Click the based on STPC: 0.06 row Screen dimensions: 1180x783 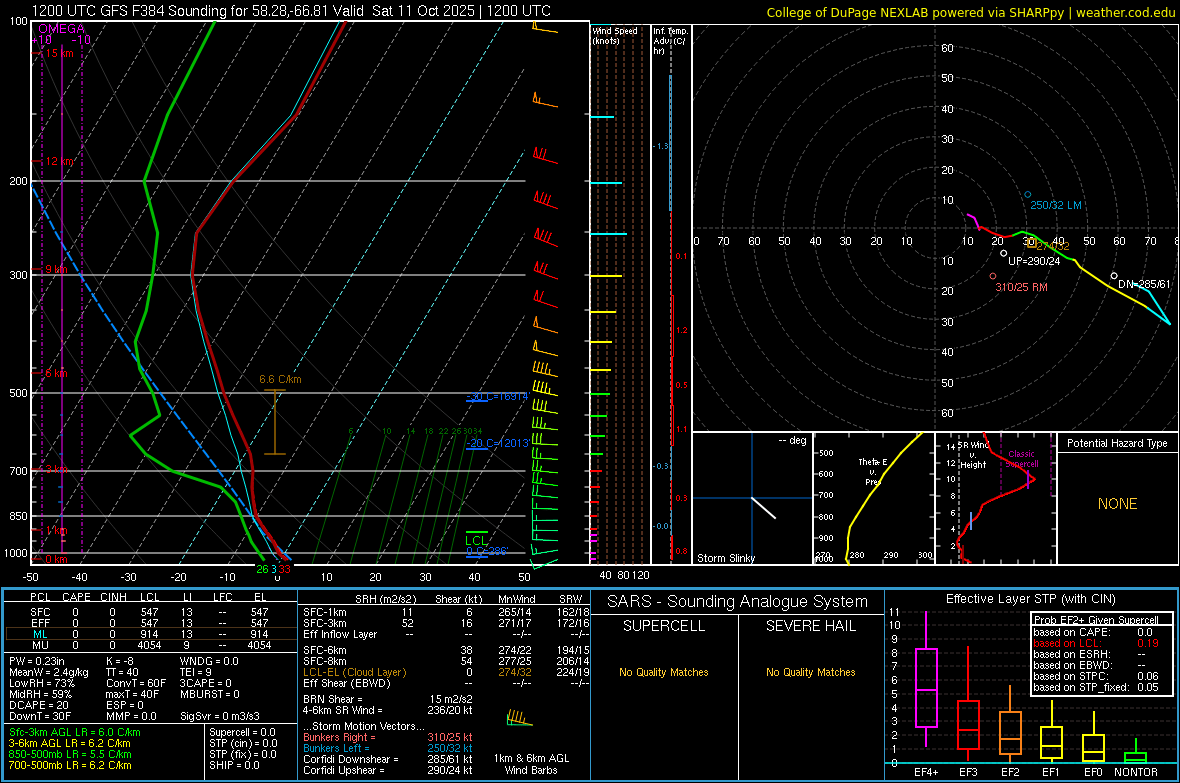1096,676
